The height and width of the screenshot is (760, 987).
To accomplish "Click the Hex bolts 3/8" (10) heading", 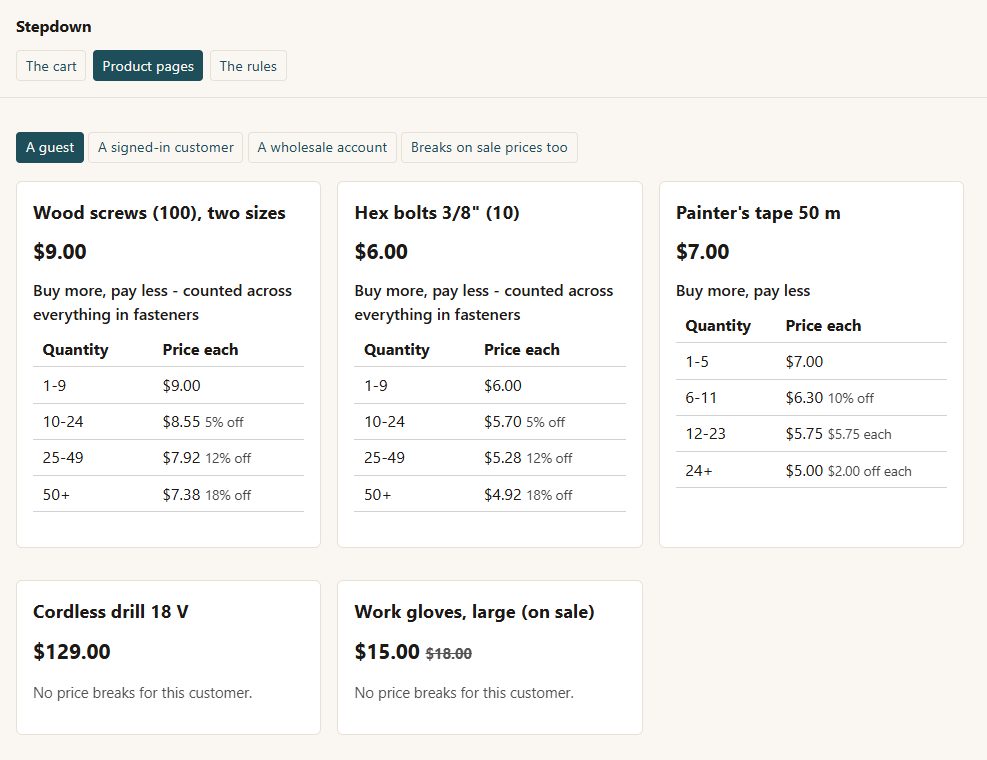I will pyautogui.click(x=437, y=213).
